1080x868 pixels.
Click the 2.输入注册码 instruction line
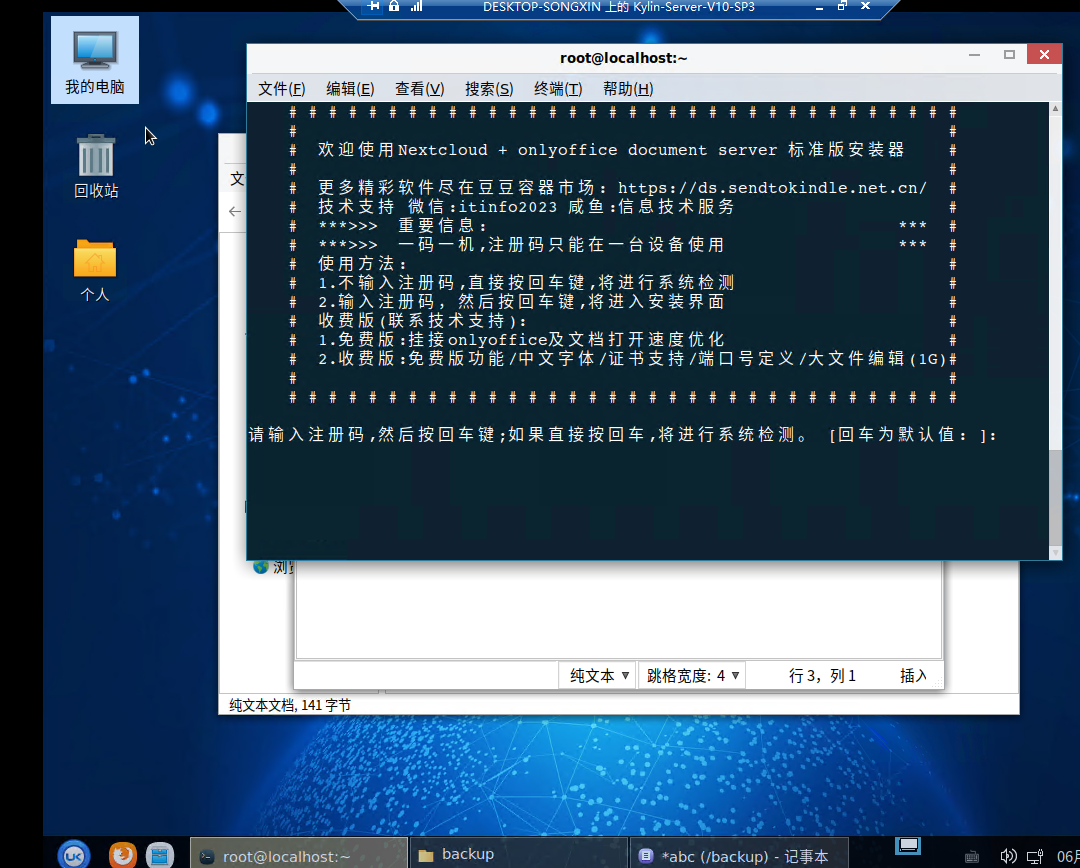tap(521, 302)
